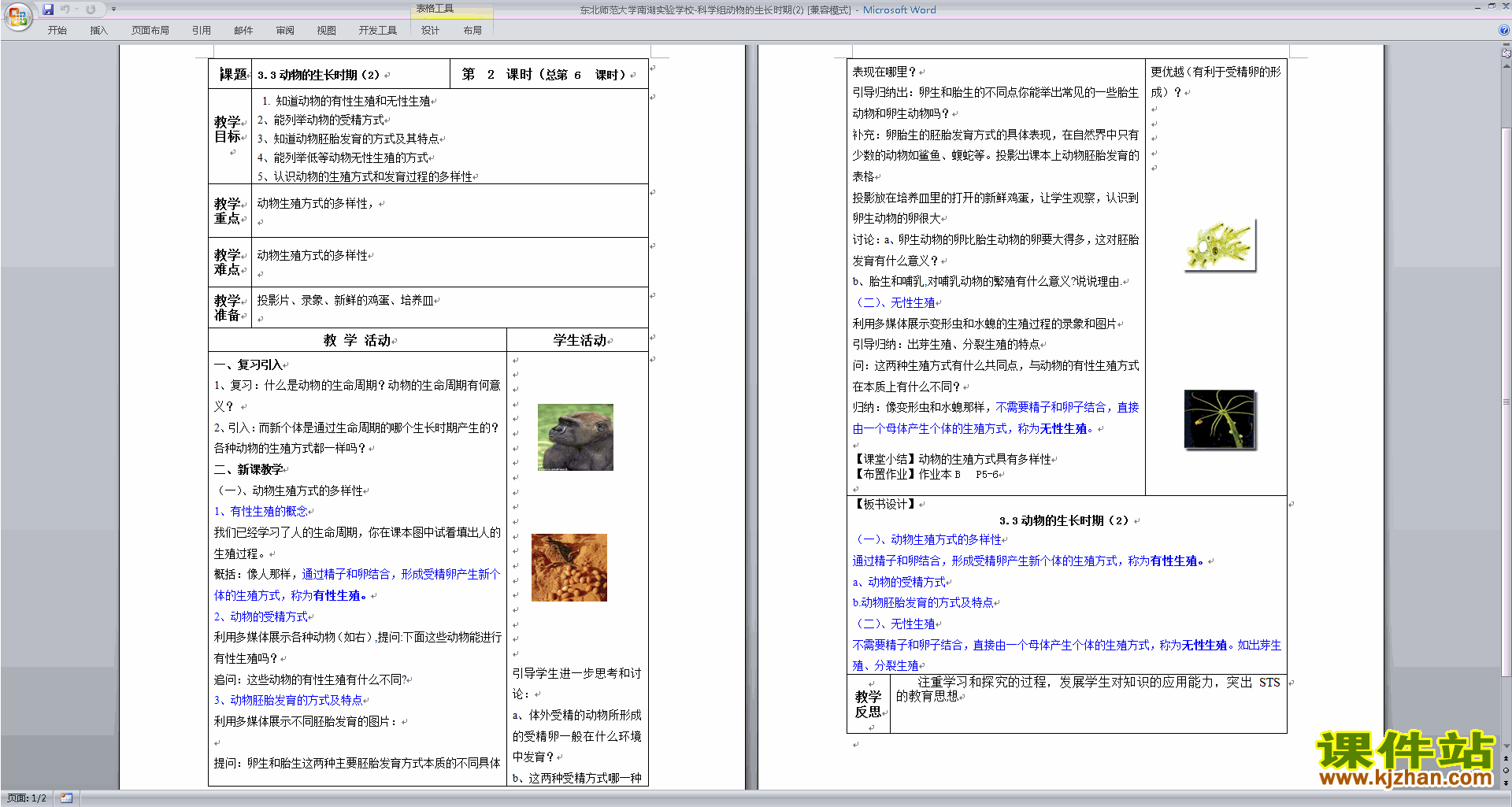Open the 设计 table tools tab
This screenshot has width=1512, height=807.
point(430,31)
